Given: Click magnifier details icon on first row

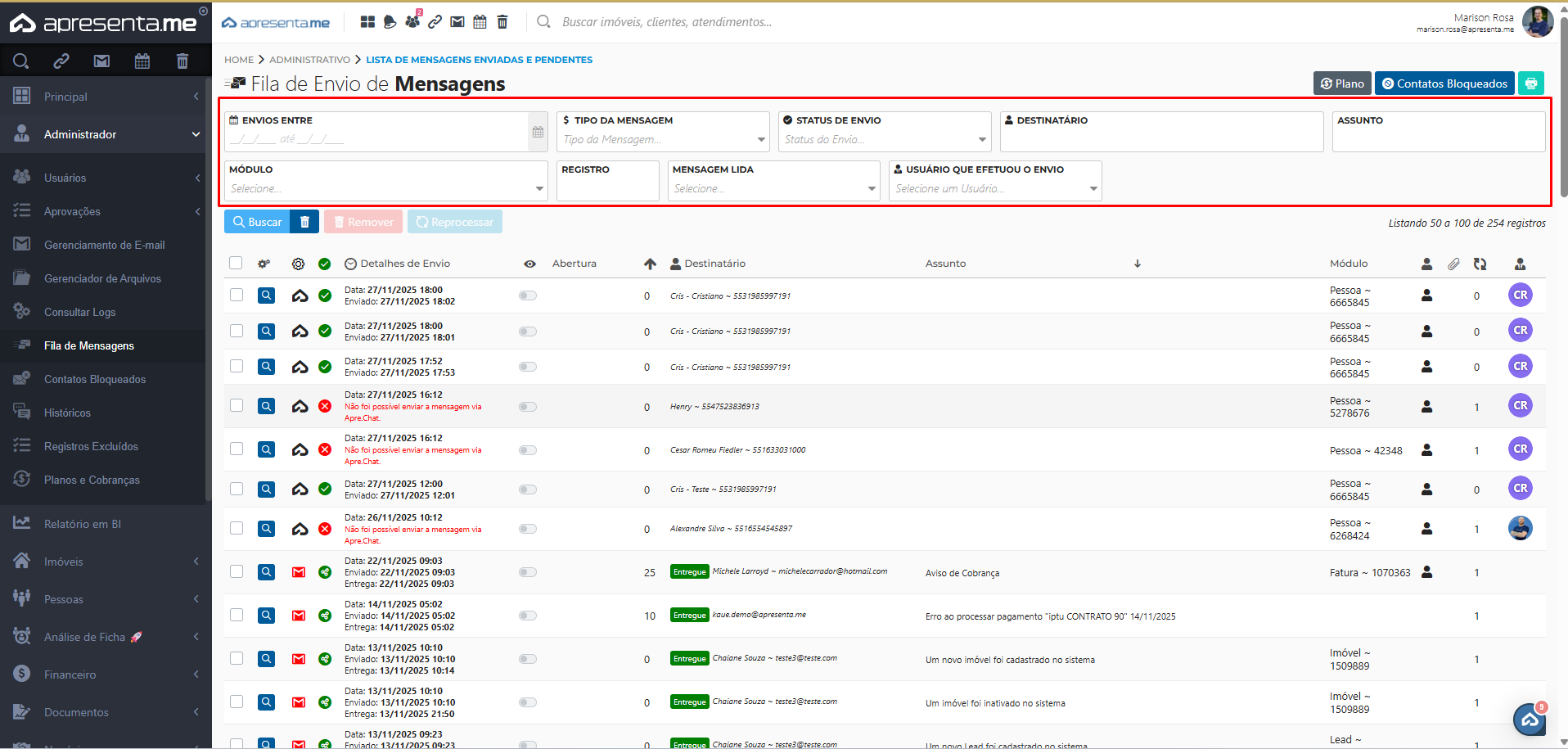Looking at the screenshot, I should click(x=266, y=296).
